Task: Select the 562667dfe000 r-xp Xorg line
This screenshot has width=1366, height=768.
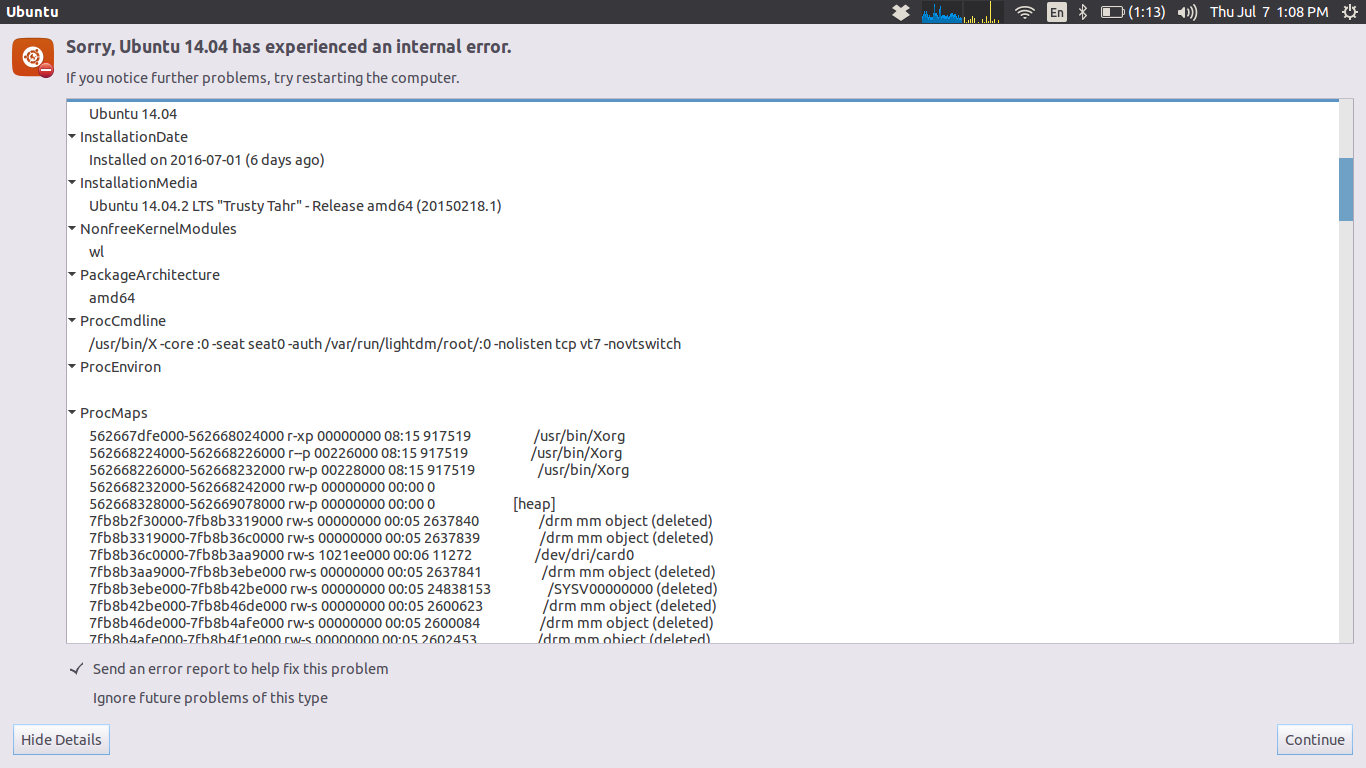Action: click(x=357, y=436)
